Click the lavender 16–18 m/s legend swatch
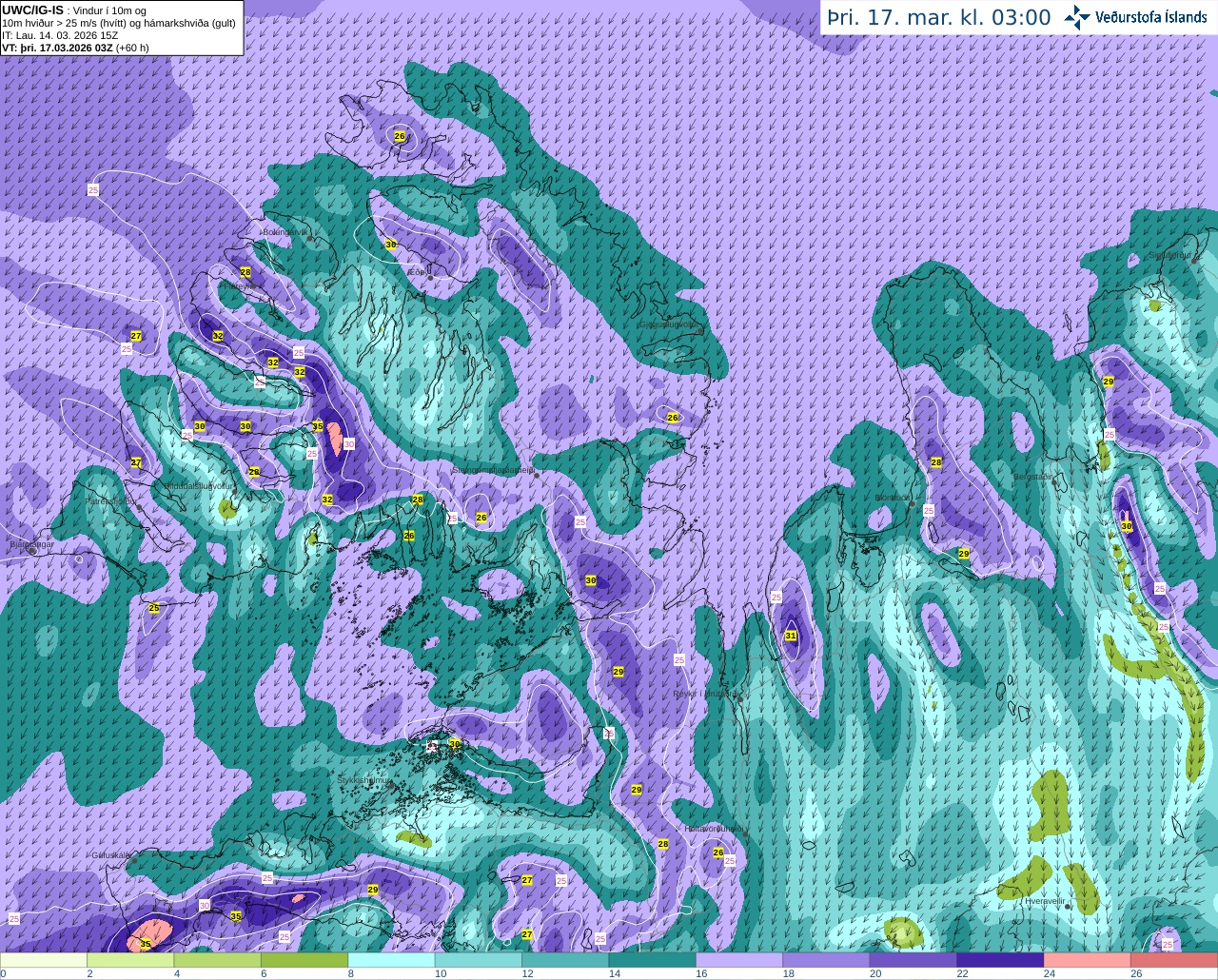This screenshot has width=1218, height=980. point(739,960)
